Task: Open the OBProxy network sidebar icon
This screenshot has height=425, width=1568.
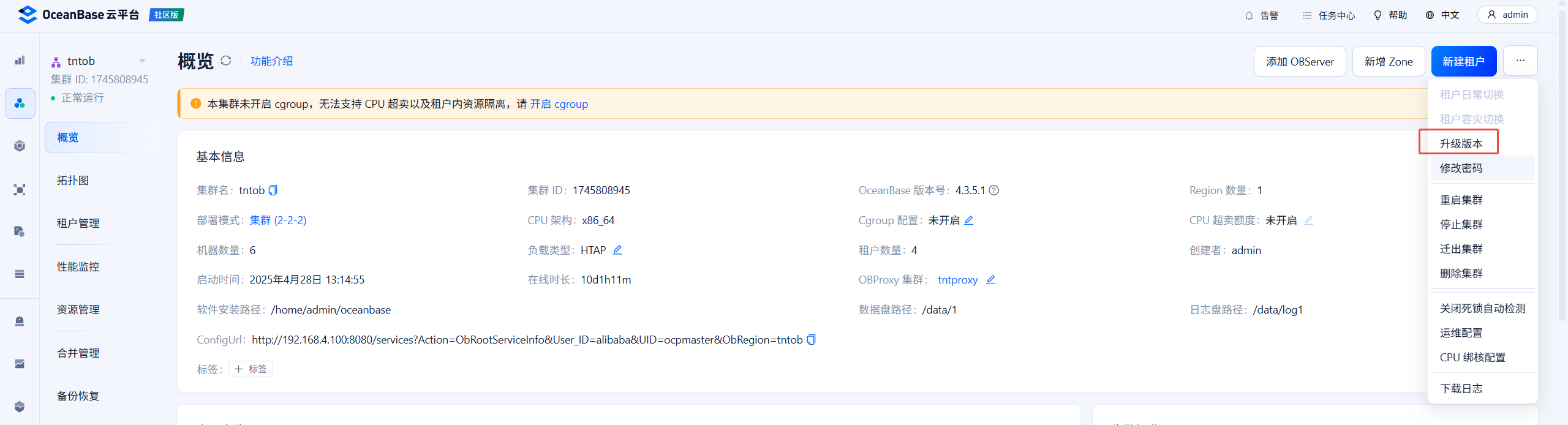Action: pyautogui.click(x=20, y=189)
